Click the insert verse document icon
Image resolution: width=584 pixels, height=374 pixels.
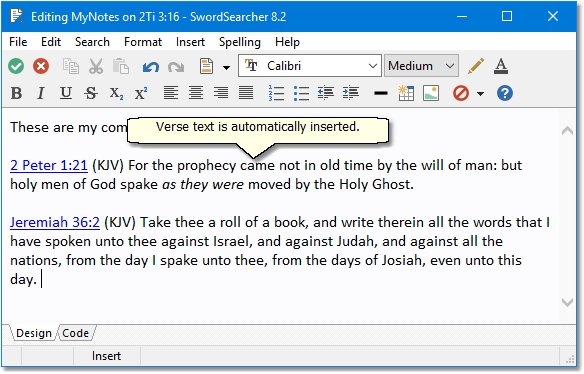[206, 66]
